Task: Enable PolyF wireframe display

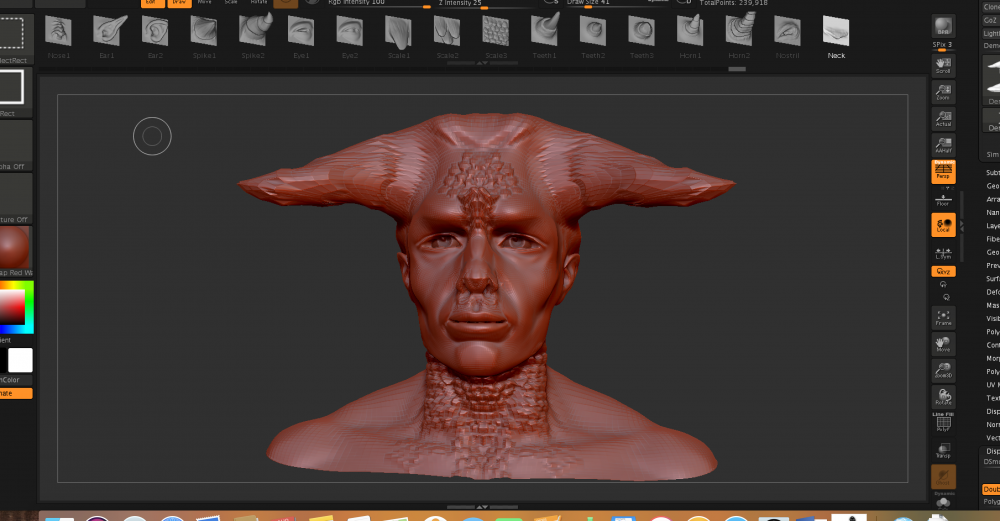Action: [943, 423]
